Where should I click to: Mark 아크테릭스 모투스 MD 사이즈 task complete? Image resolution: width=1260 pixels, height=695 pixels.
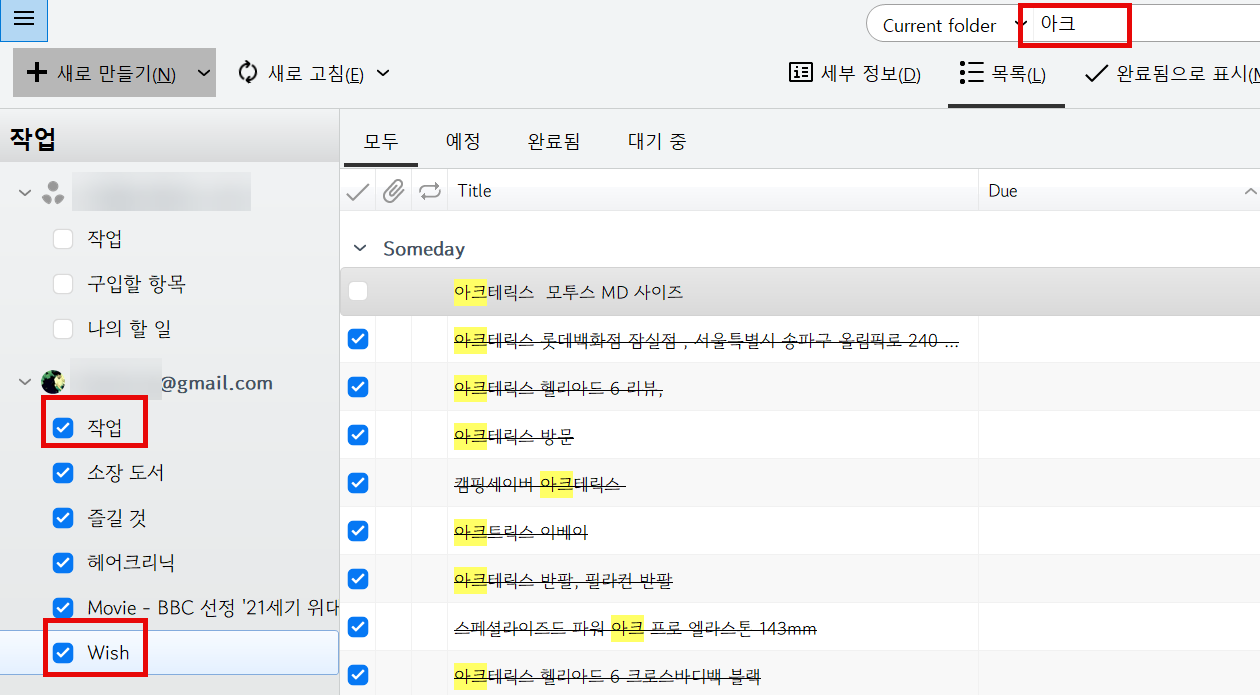coord(358,292)
